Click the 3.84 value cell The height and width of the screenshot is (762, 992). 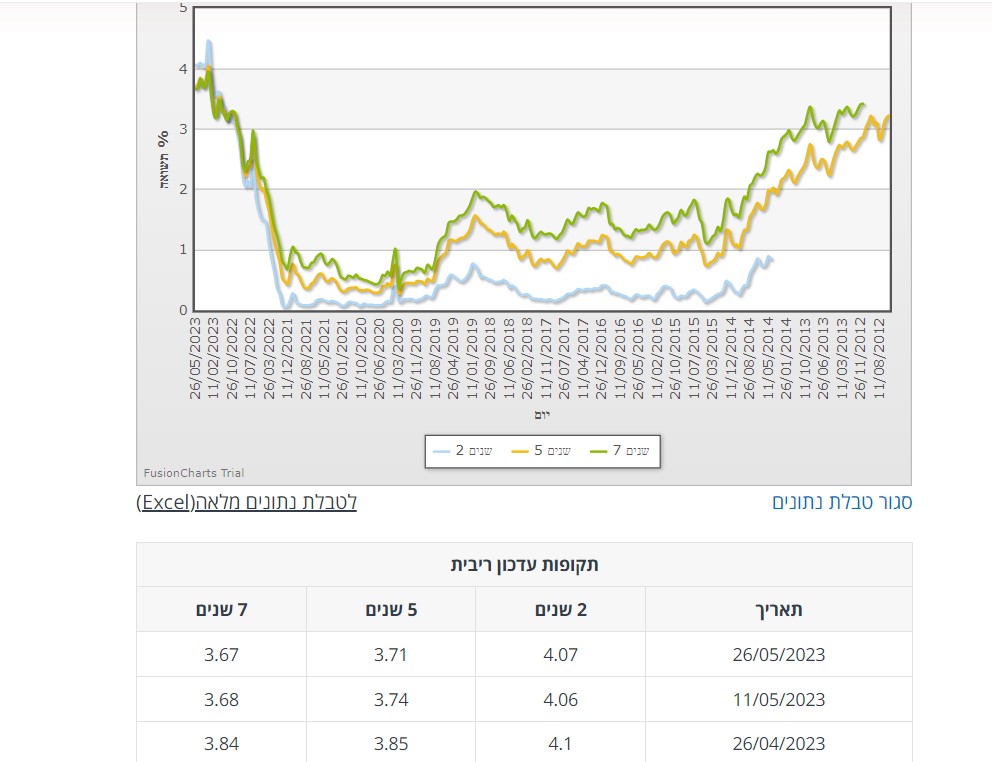tap(221, 743)
